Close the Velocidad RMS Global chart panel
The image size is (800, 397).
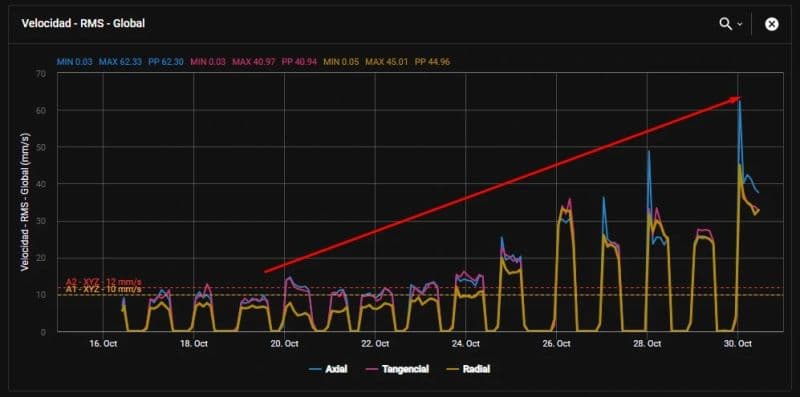pyautogui.click(x=771, y=24)
